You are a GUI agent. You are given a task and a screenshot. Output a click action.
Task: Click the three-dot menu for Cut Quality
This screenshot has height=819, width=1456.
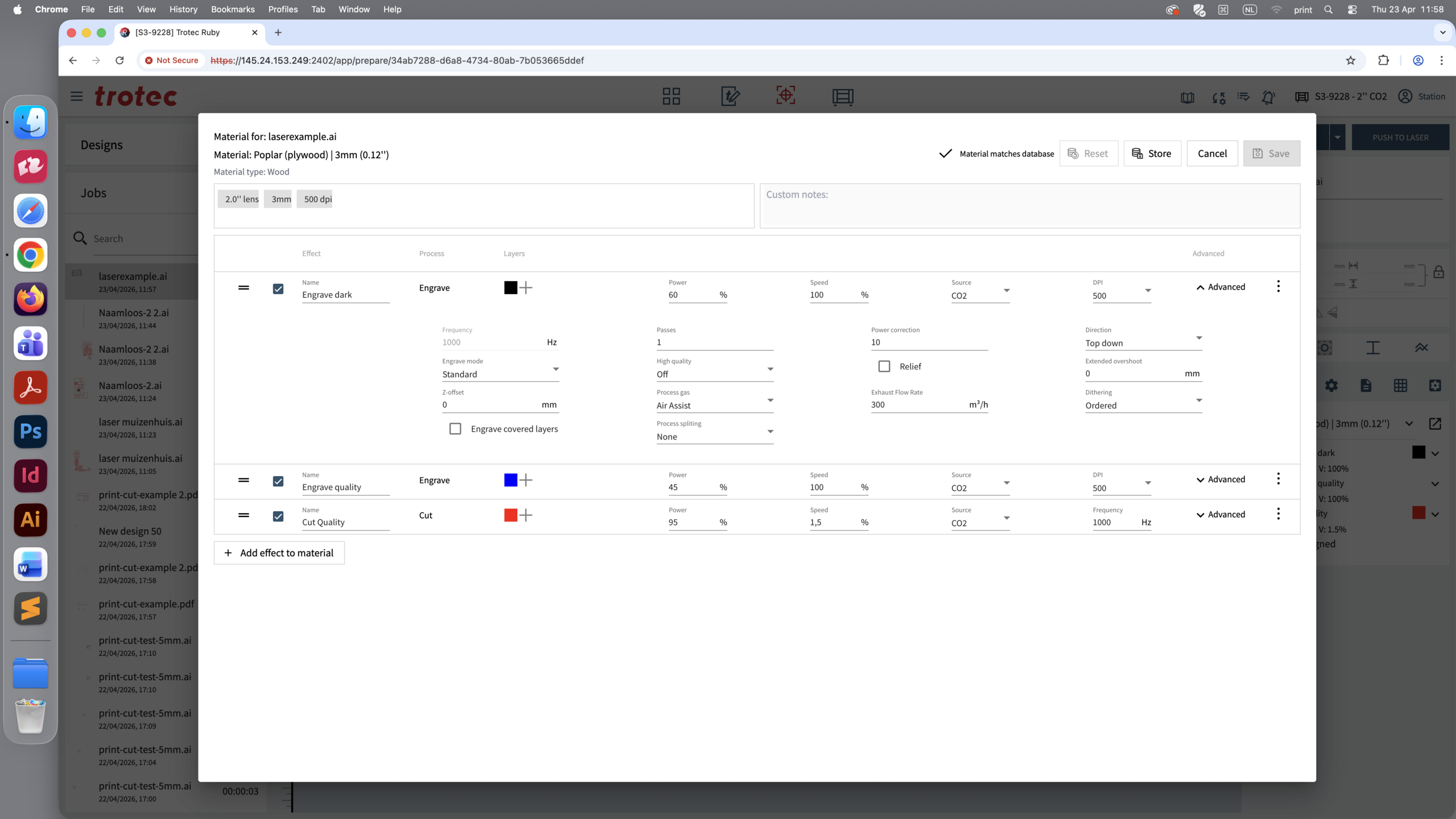tap(1278, 514)
